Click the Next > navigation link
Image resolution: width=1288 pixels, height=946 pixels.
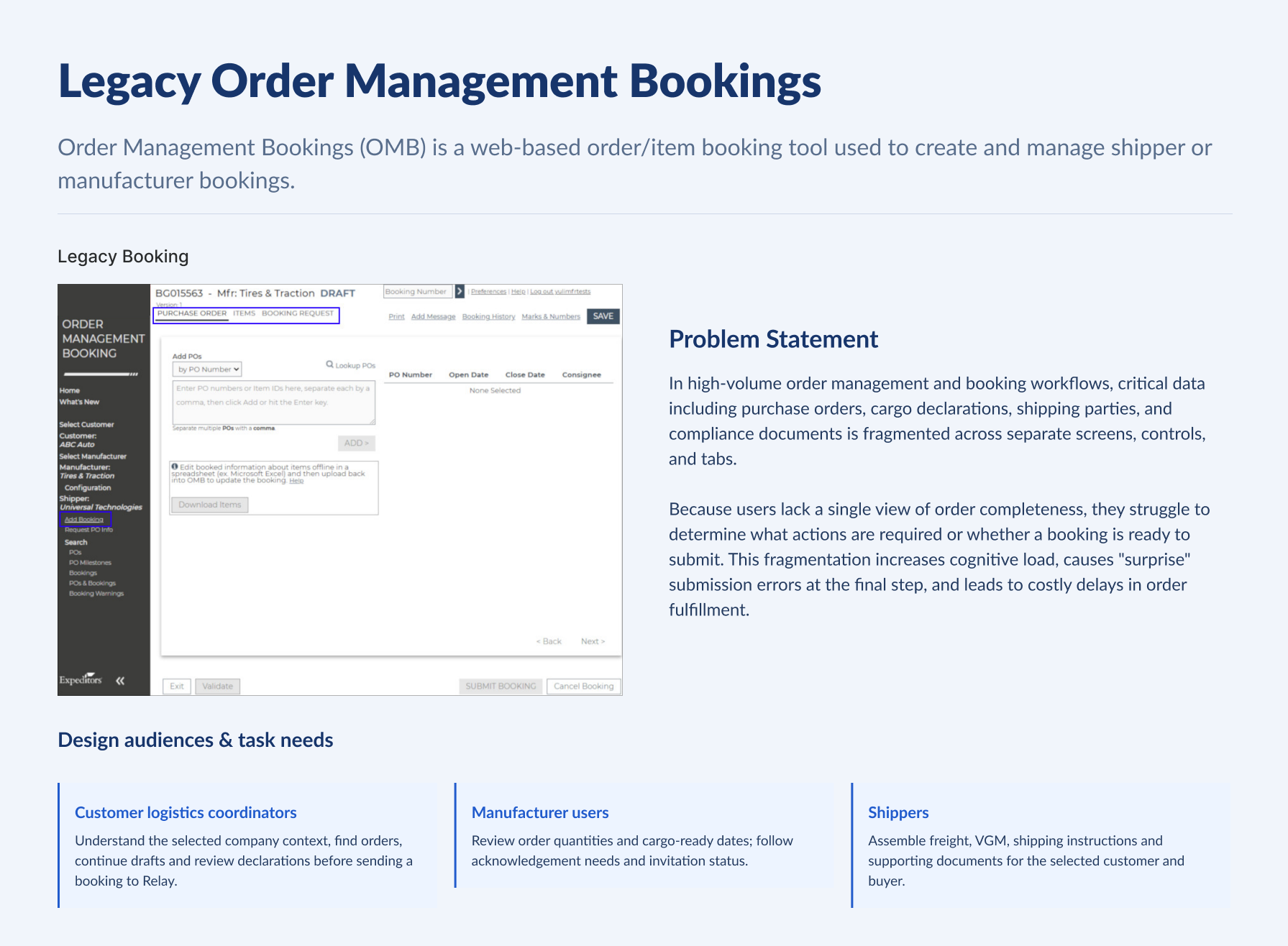(593, 641)
